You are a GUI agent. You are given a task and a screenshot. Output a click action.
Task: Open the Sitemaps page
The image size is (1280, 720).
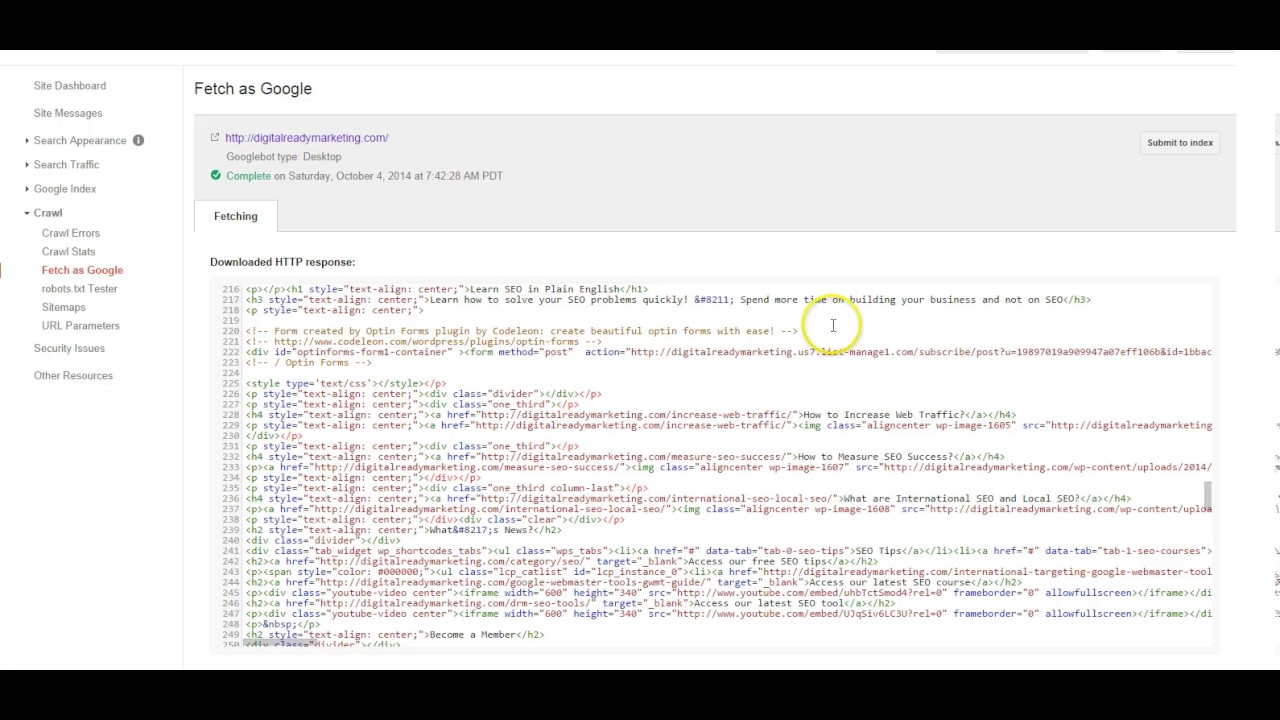[x=64, y=307]
